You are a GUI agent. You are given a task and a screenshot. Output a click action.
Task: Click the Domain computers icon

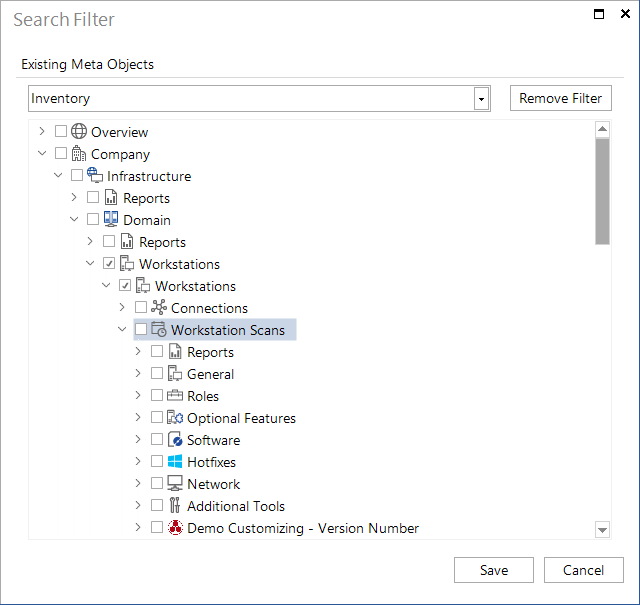111,219
